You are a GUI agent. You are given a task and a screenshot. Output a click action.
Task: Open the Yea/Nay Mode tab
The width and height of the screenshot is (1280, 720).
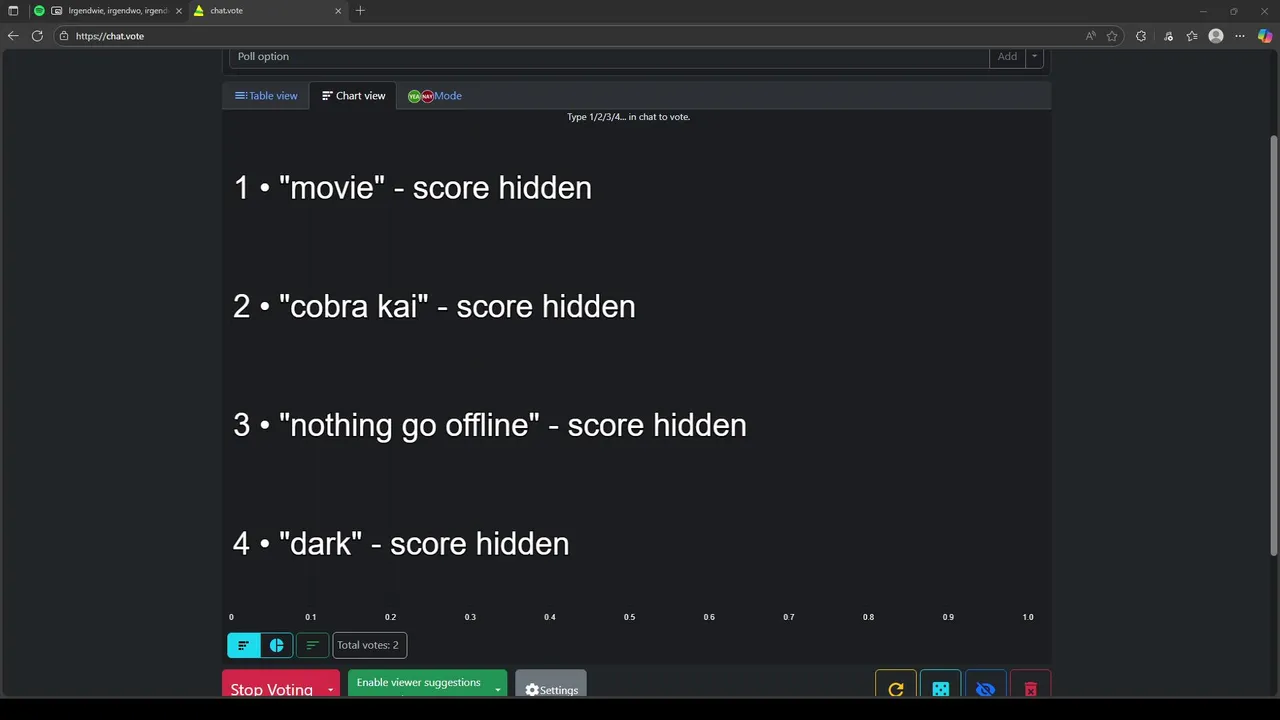point(435,96)
